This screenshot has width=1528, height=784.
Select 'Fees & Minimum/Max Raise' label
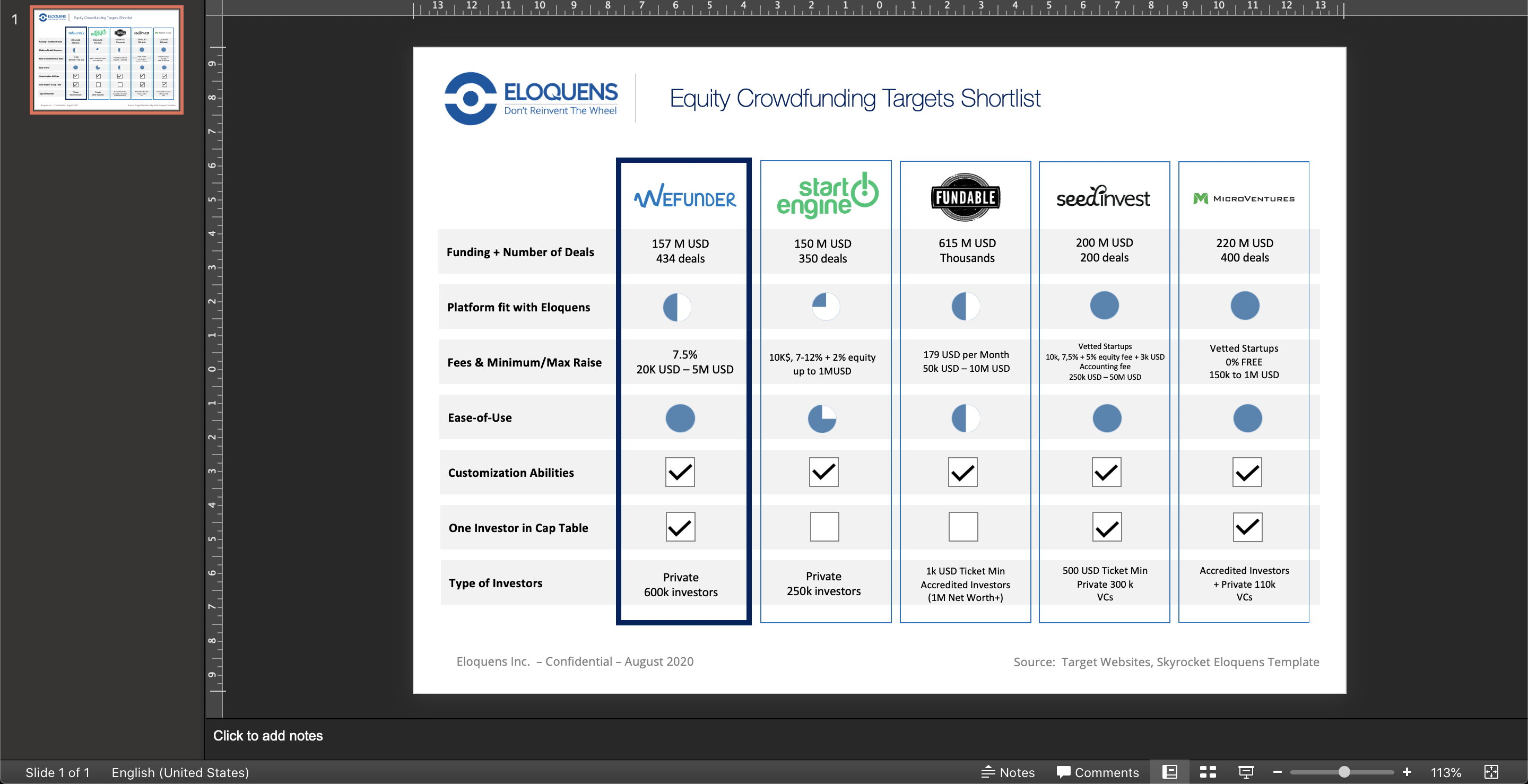tap(524, 362)
